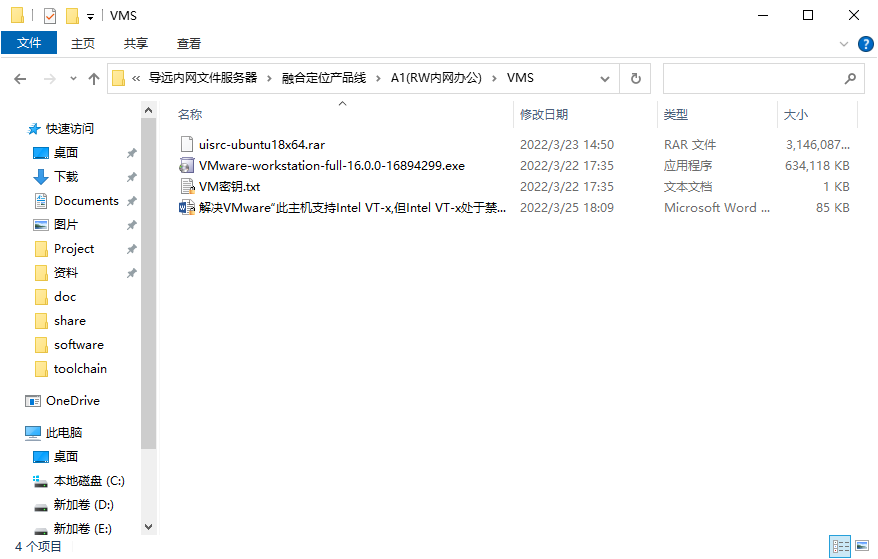Open 下载 in the navigation pane
The height and width of the screenshot is (559, 878).
[66, 177]
